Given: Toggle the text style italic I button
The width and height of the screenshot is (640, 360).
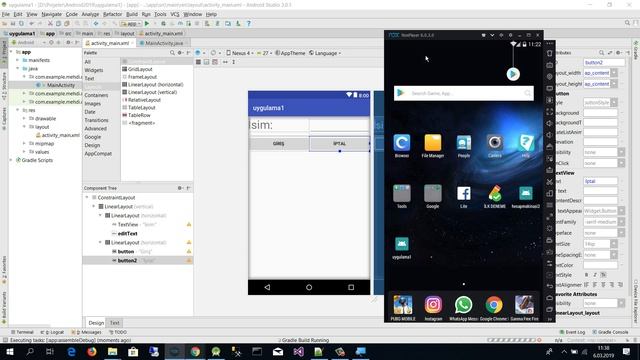Looking at the screenshot, I should tap(595, 275).
